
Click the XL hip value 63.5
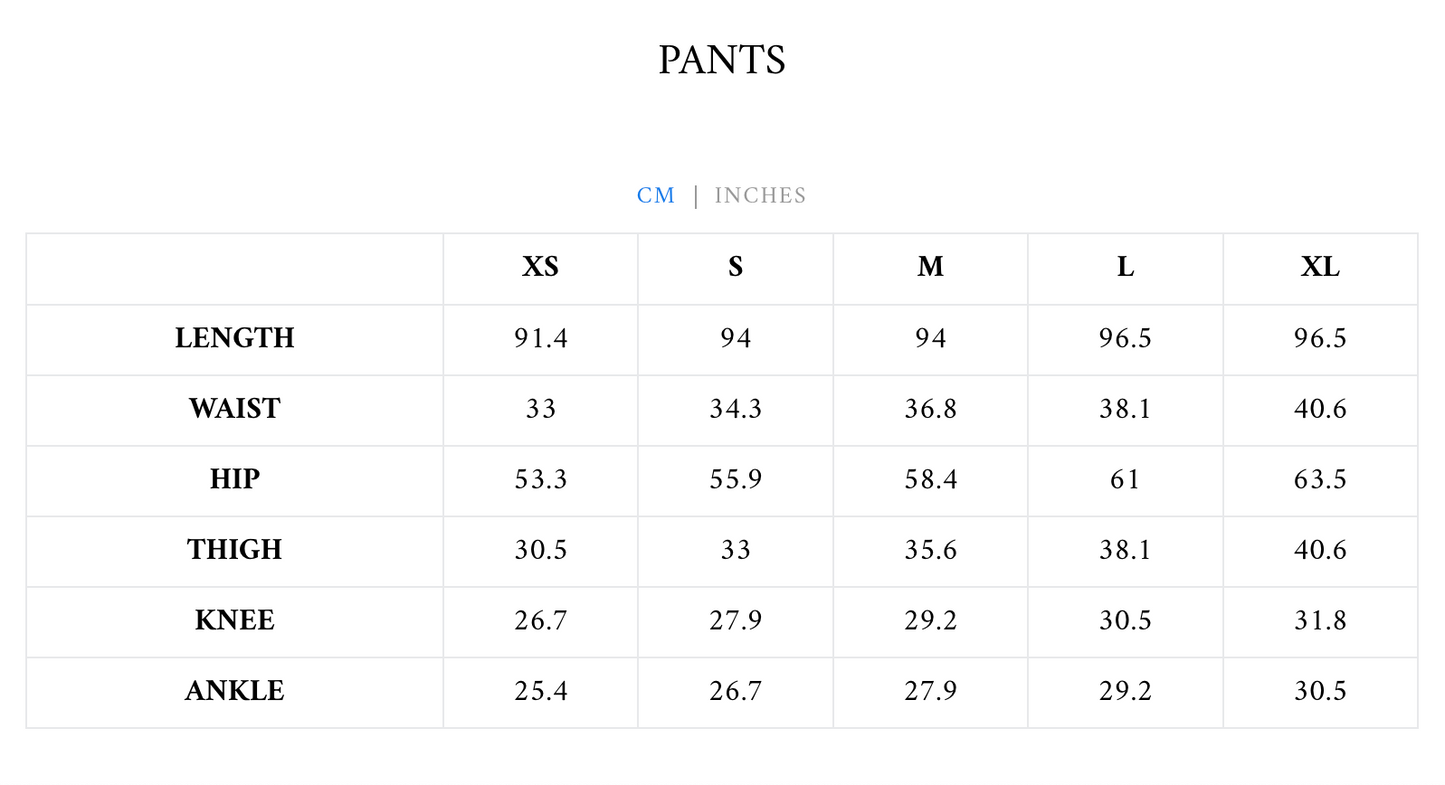pyautogui.click(x=1320, y=480)
